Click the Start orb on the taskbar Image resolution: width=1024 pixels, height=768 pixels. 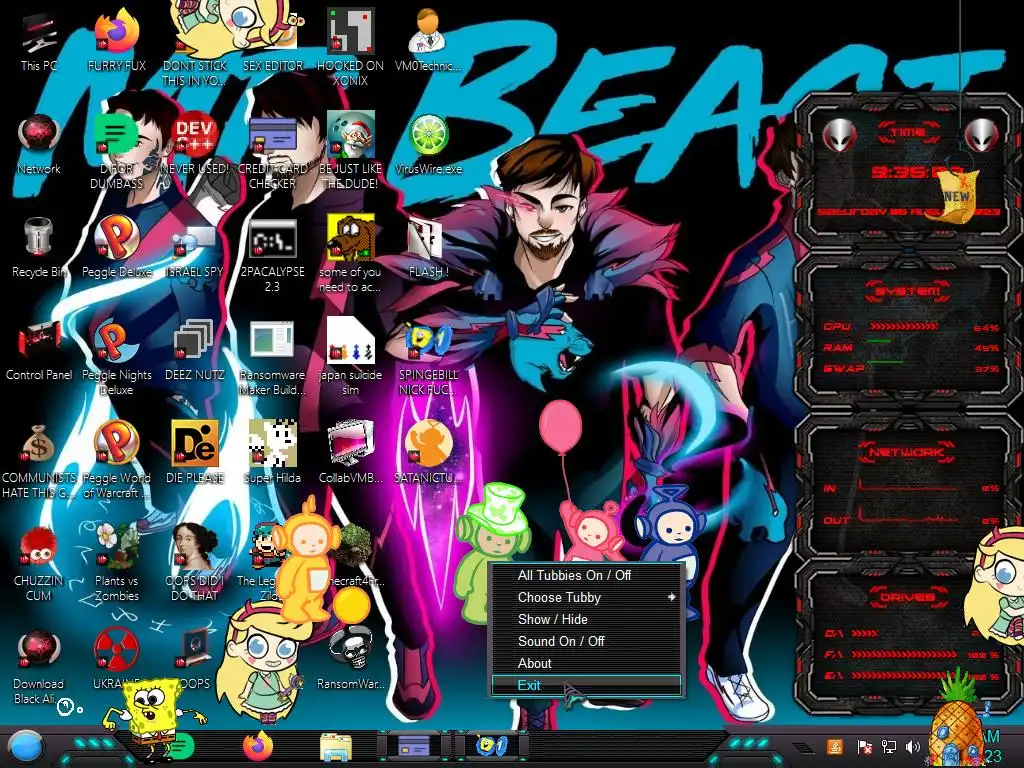[x=25, y=747]
